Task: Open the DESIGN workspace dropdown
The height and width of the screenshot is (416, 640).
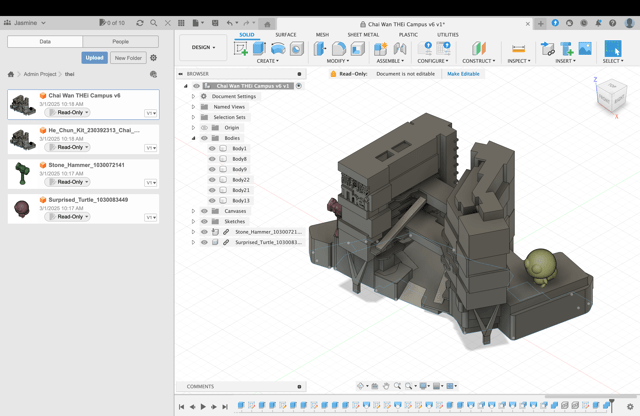Action: [203, 47]
